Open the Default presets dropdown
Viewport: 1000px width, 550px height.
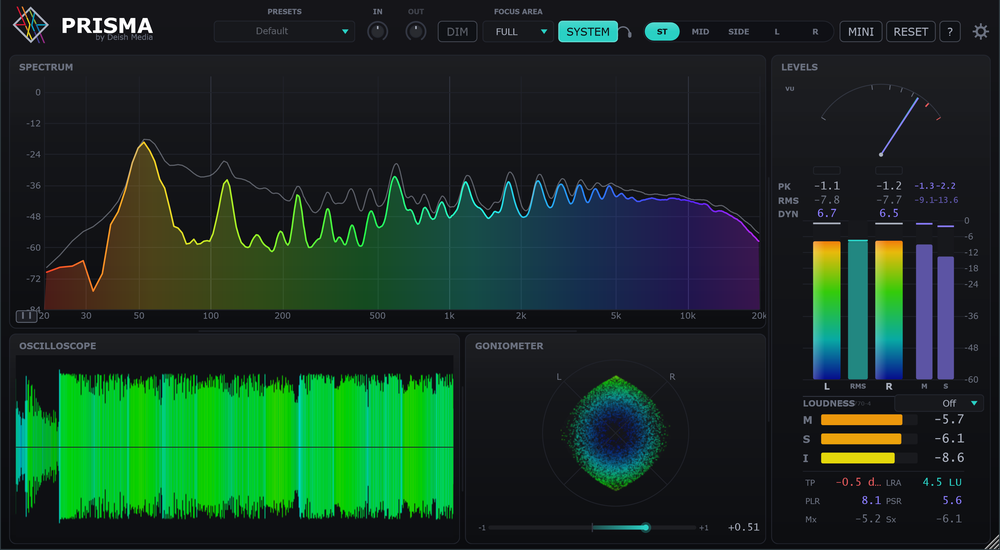[284, 31]
